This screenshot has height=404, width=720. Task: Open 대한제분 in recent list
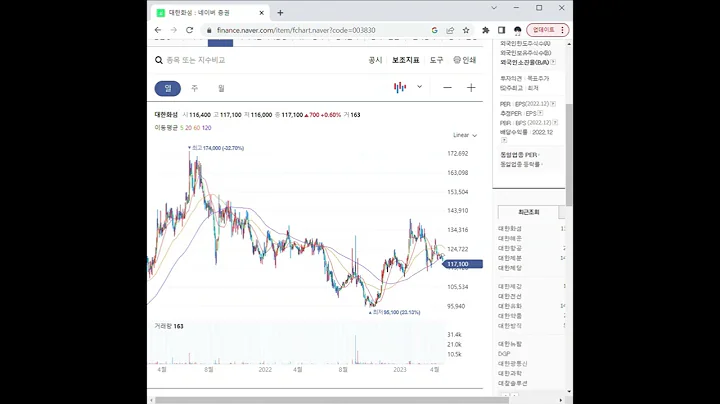pyautogui.click(x=510, y=258)
